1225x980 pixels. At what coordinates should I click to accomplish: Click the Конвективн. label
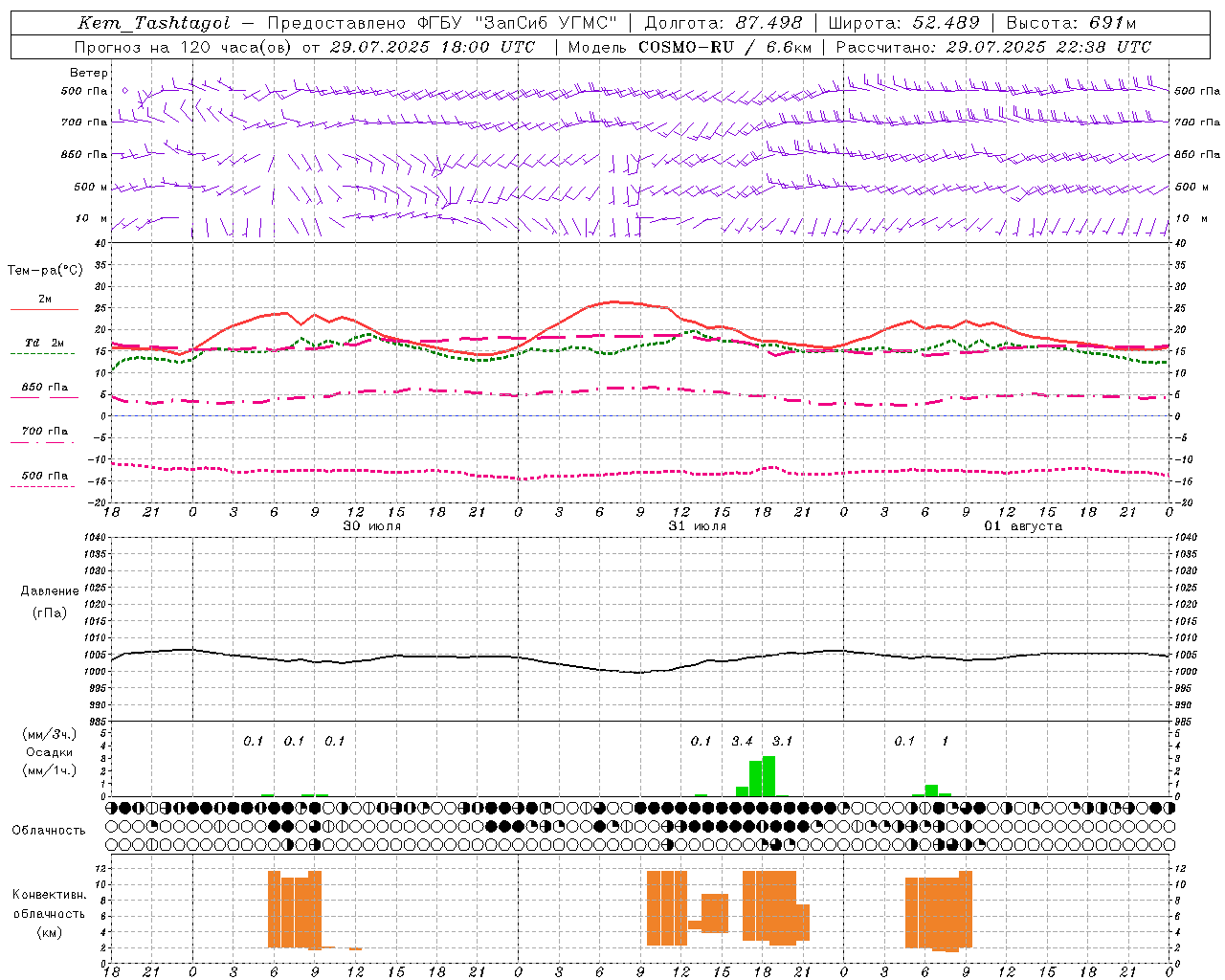(x=50, y=895)
